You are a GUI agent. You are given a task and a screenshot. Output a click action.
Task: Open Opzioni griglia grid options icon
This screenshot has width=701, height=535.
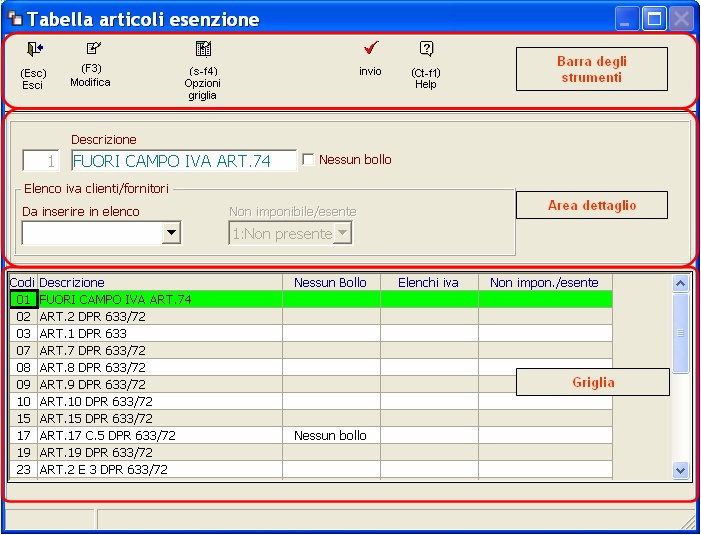[x=203, y=49]
